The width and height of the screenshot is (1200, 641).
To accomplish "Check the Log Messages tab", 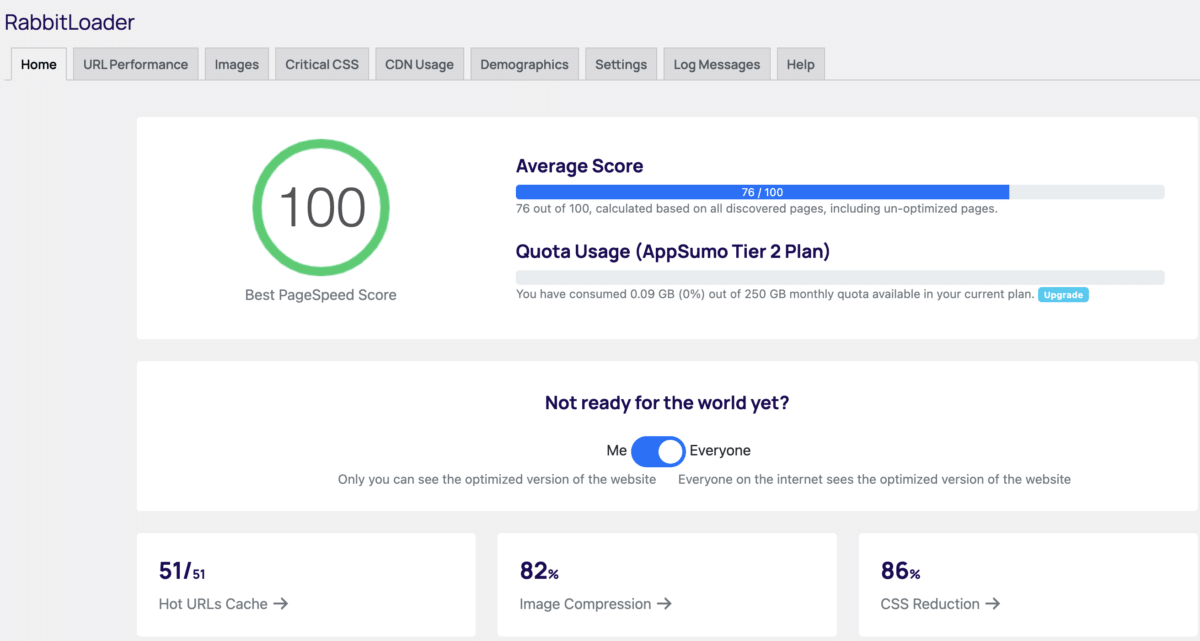I will (x=716, y=63).
